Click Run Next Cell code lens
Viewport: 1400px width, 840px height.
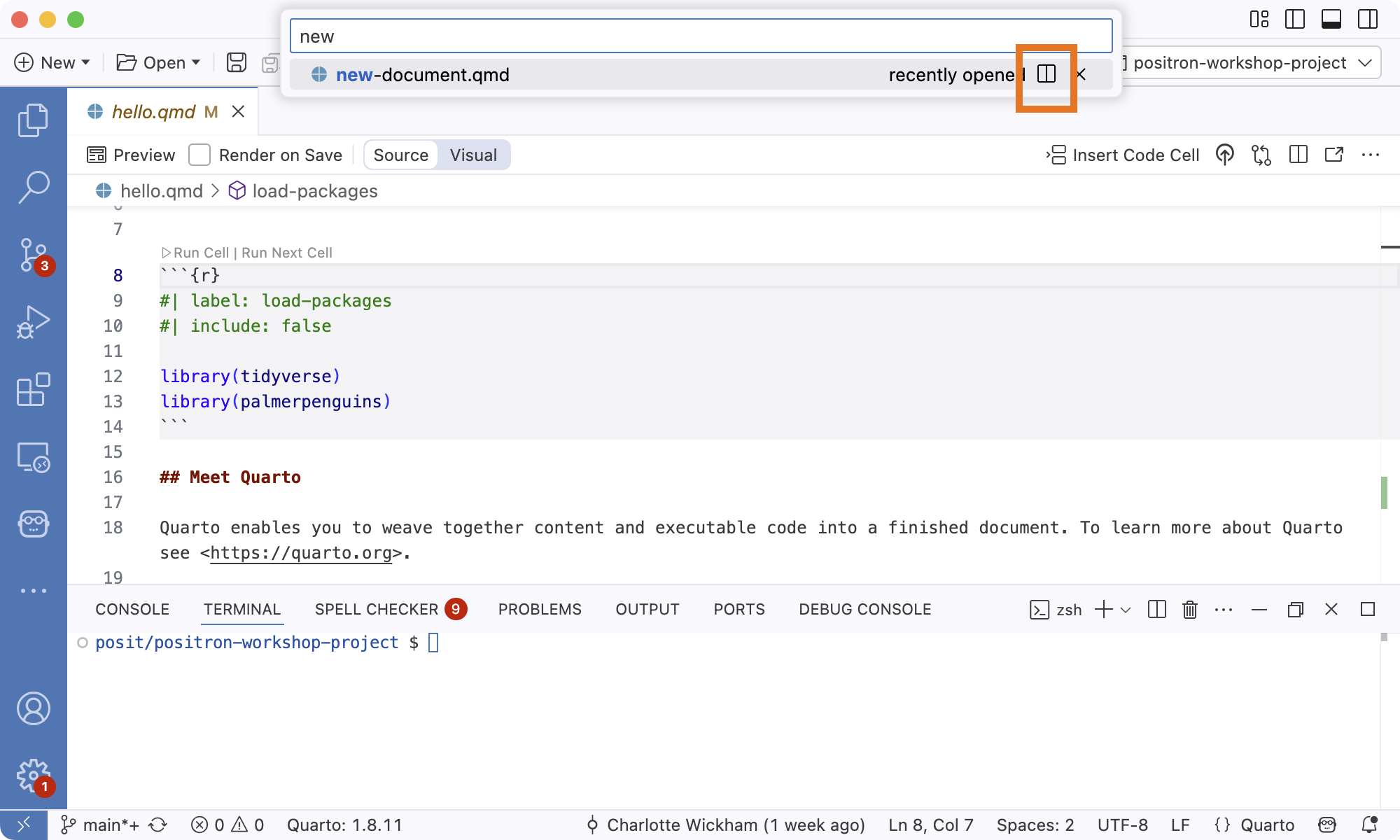tap(287, 253)
